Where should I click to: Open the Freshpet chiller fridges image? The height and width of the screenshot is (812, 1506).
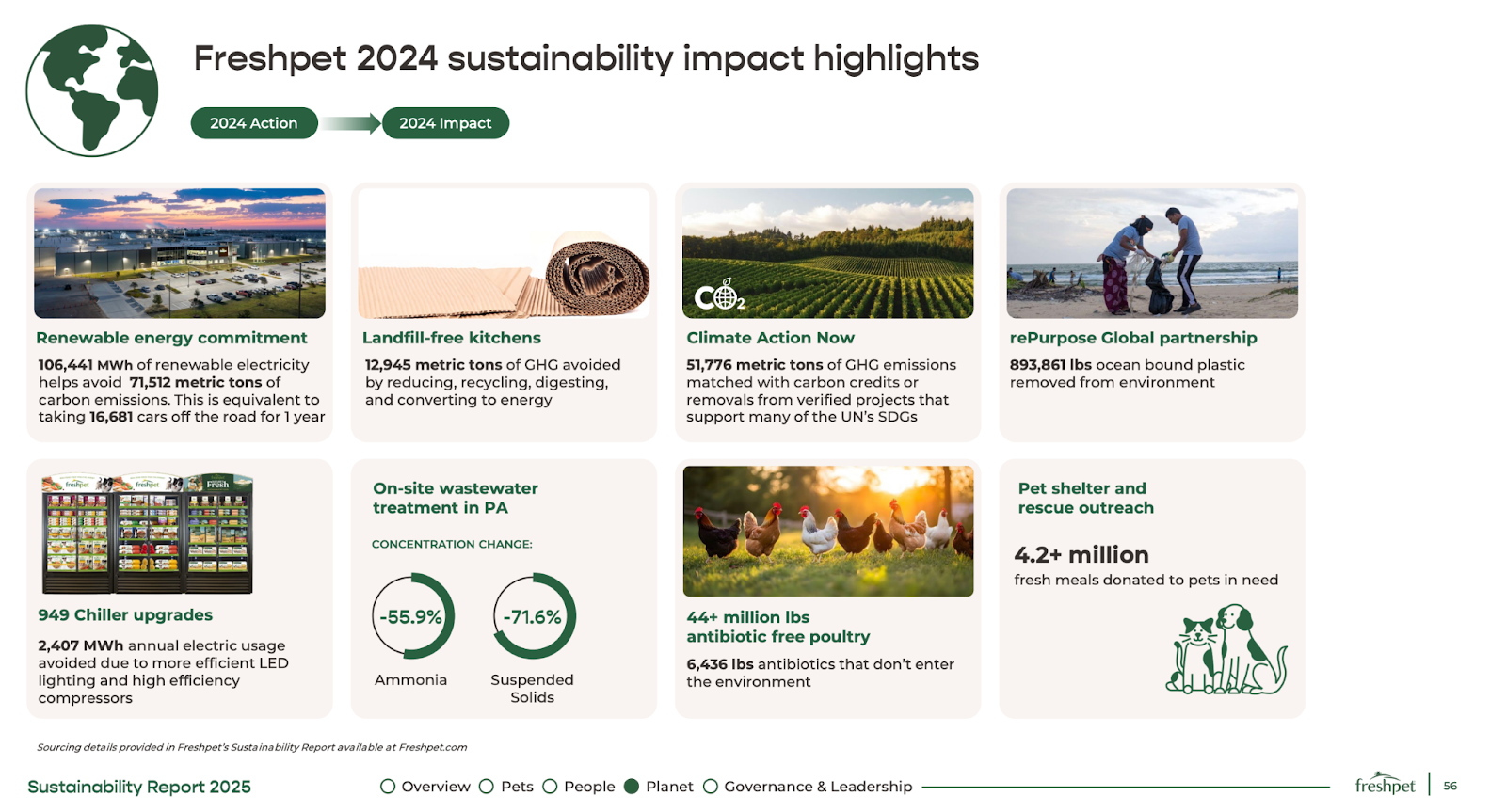148,533
